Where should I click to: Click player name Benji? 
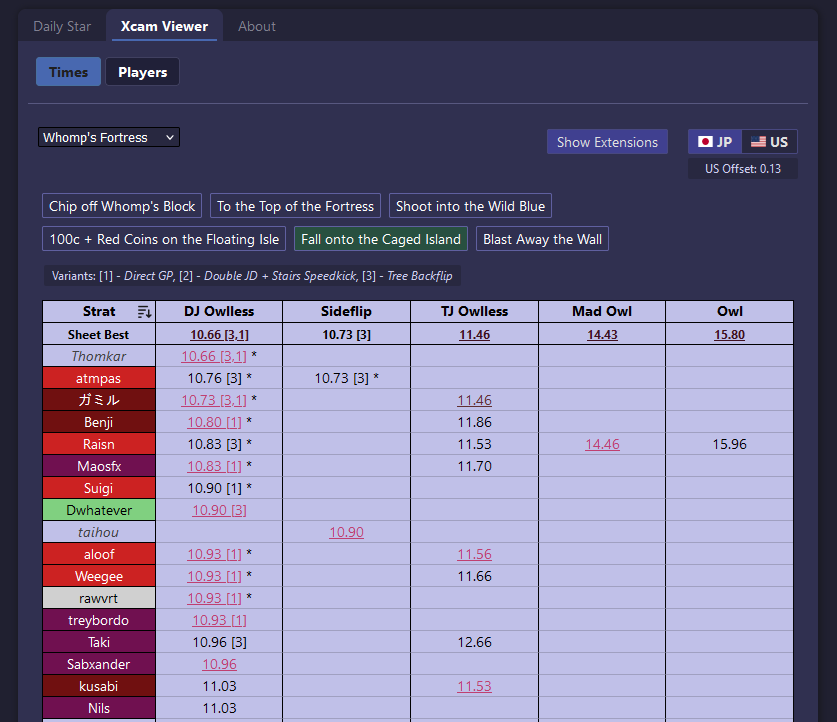tap(99, 422)
